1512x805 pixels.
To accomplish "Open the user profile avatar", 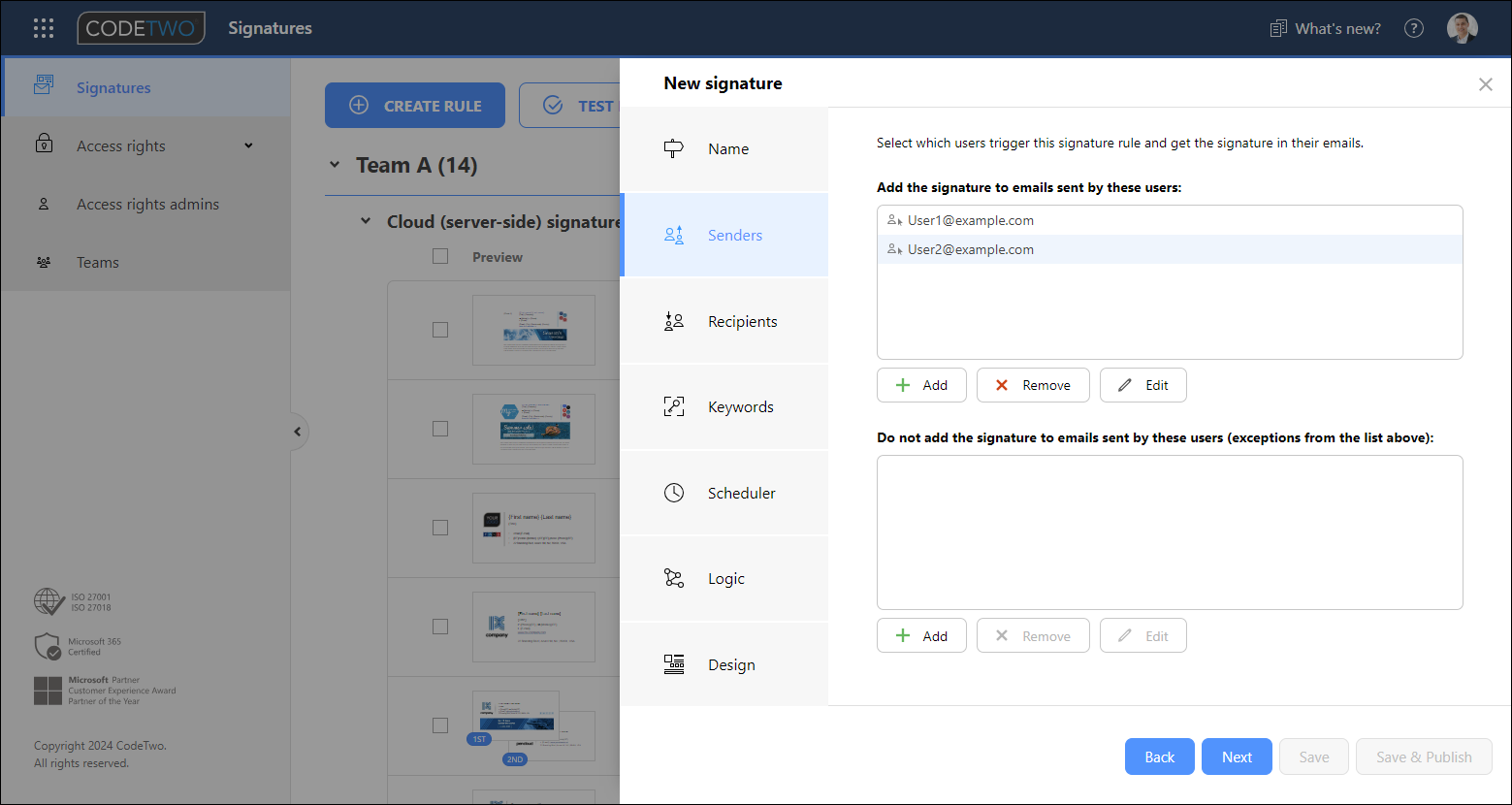I will click(x=1462, y=28).
